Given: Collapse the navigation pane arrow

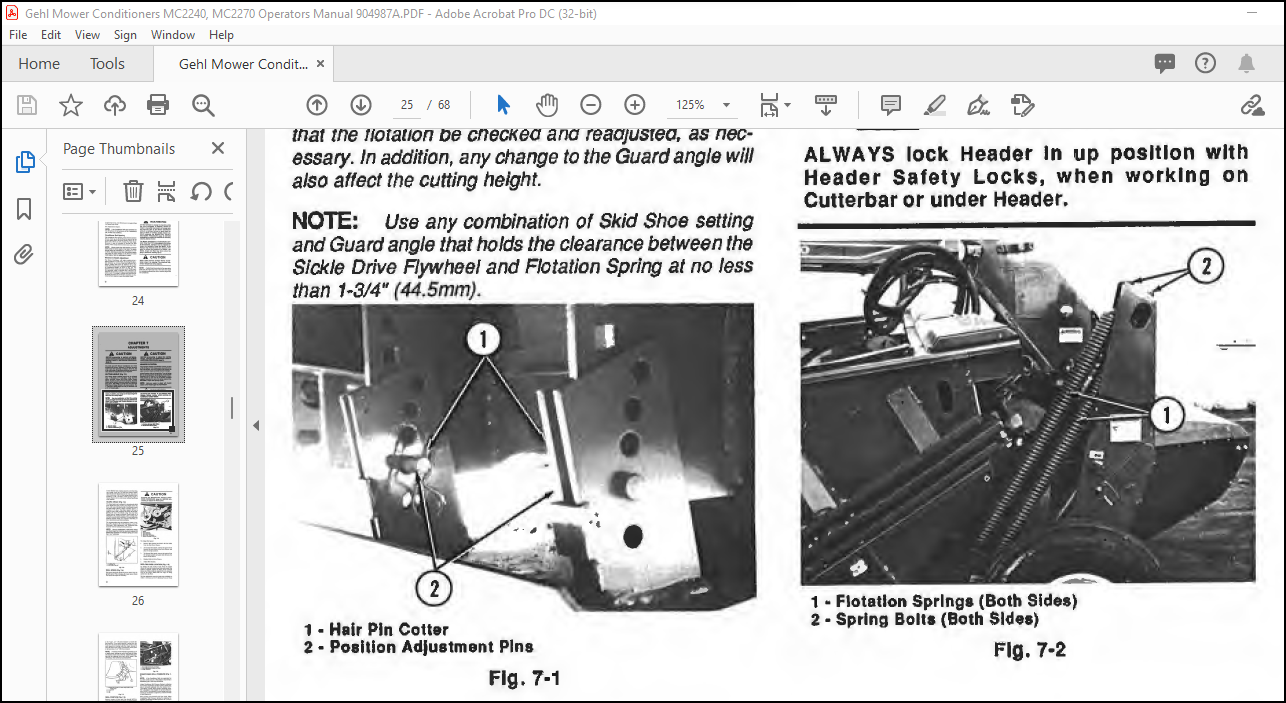Looking at the screenshot, I should 255,425.
